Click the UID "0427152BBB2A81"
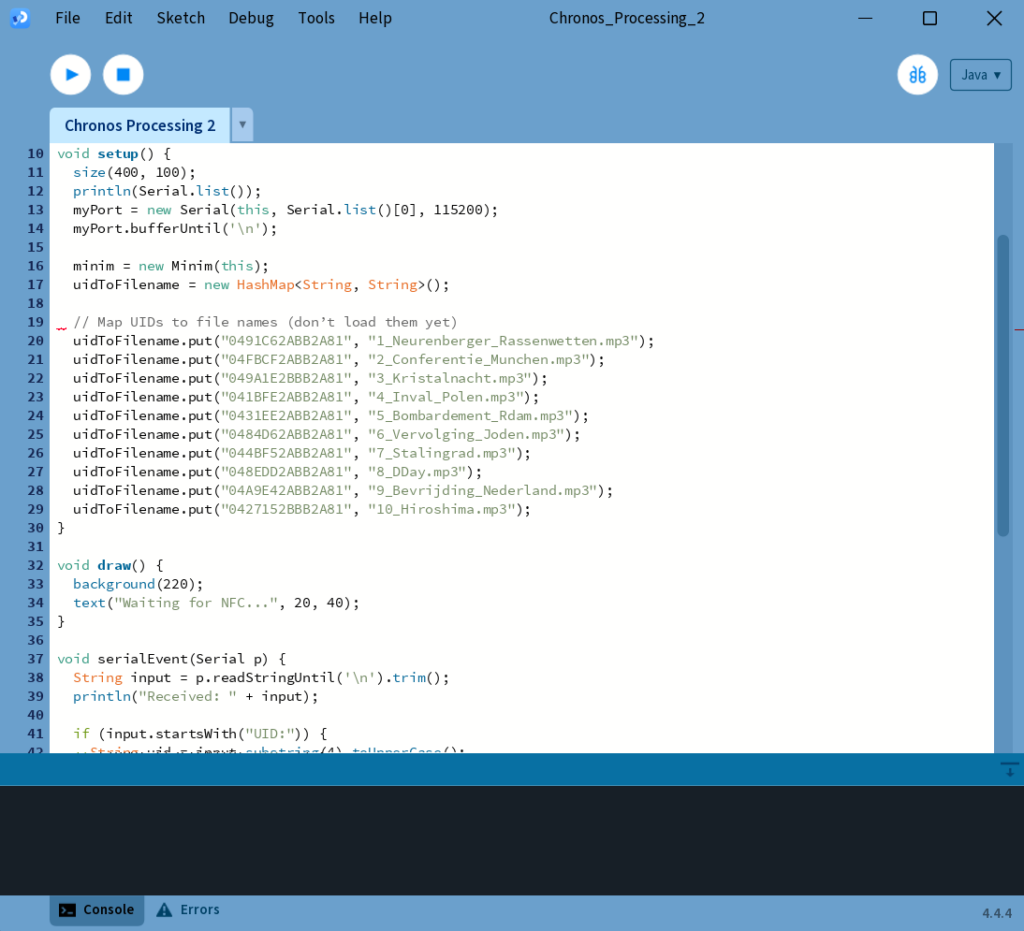Image resolution: width=1024 pixels, height=931 pixels. click(286, 509)
